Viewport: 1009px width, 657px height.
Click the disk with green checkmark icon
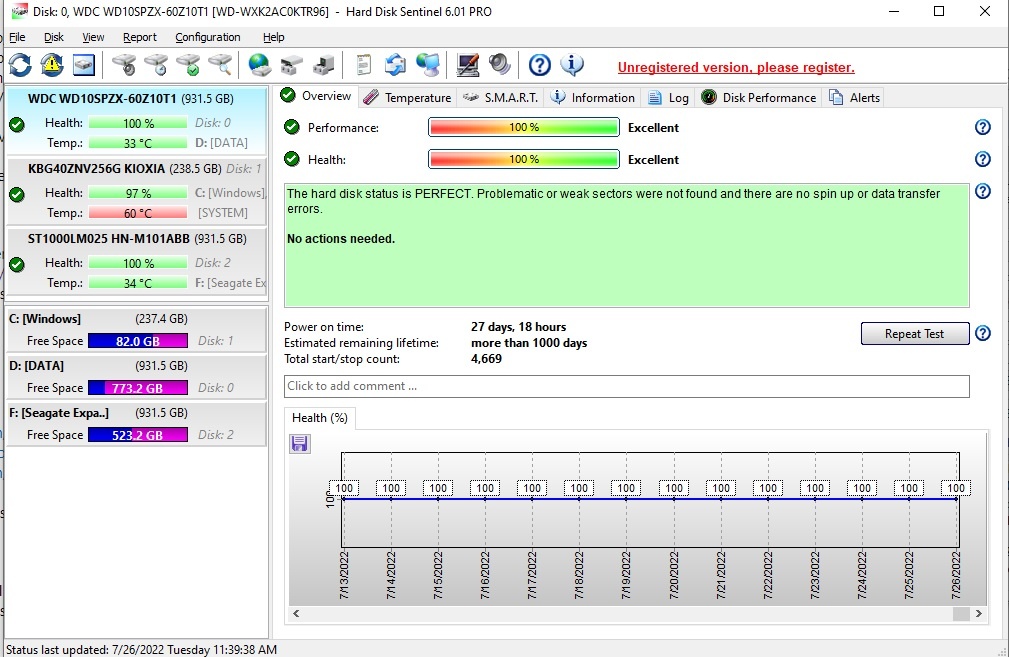point(188,65)
